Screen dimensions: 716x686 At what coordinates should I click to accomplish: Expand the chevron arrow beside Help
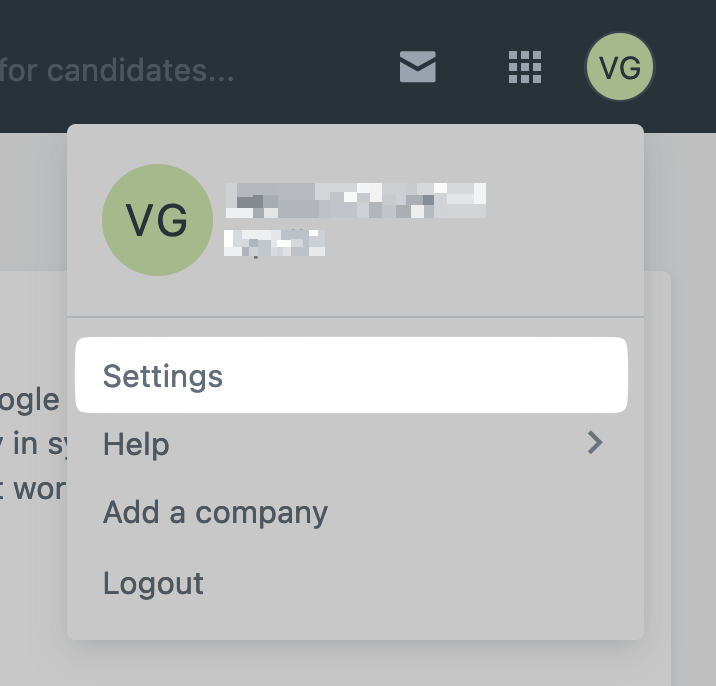click(x=595, y=443)
